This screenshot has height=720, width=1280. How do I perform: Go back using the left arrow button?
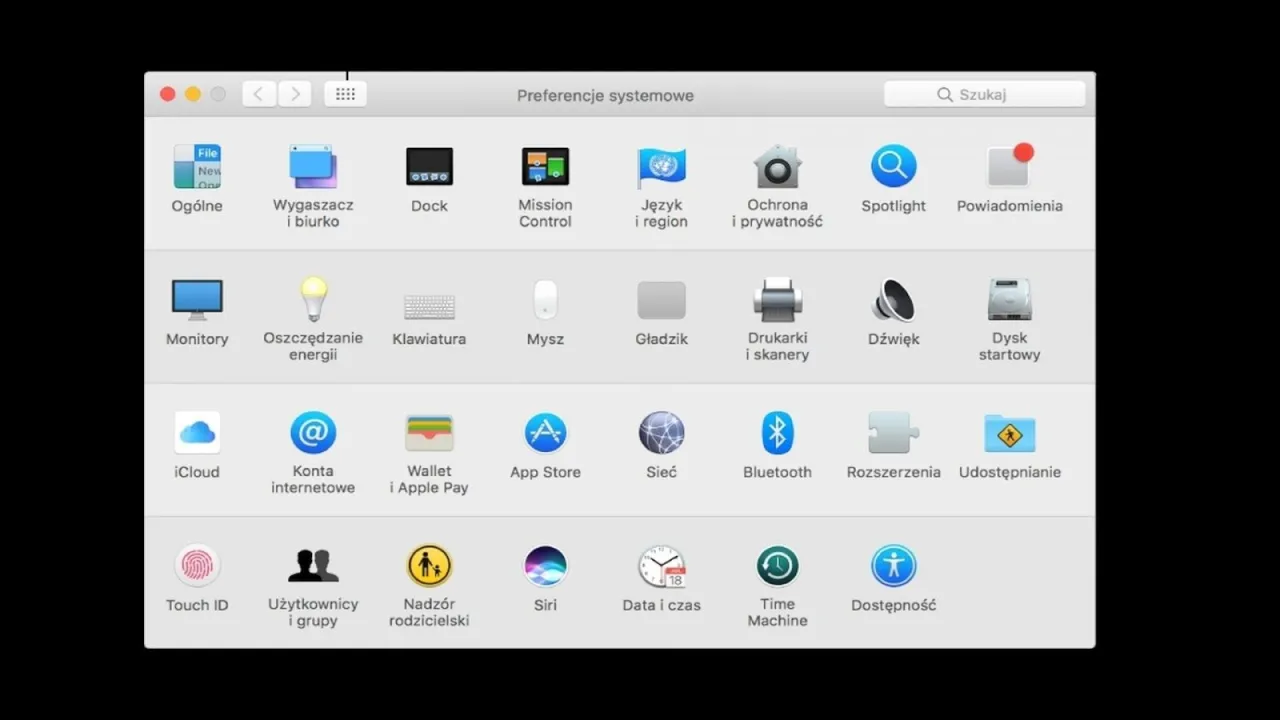point(258,93)
